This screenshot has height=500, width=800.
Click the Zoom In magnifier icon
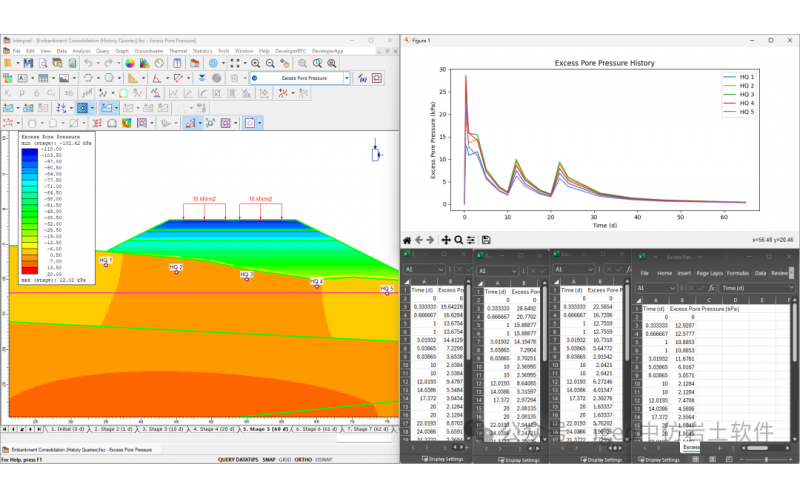tap(256, 63)
